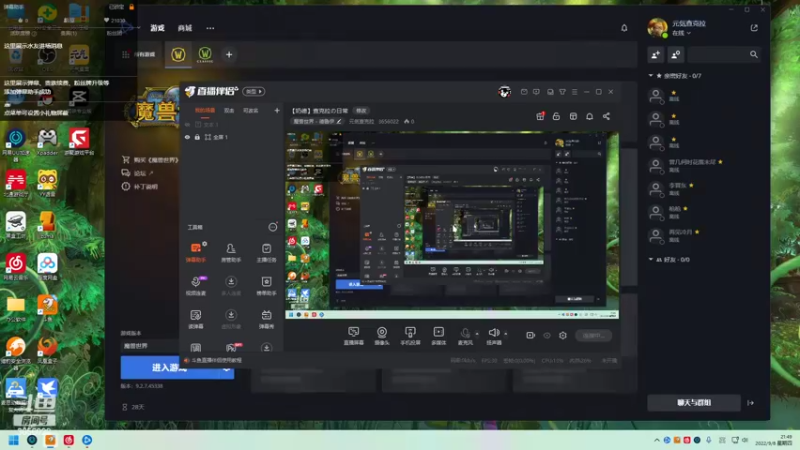The image size is (800, 450).
Task: Click the 摄像头 camera source icon
Action: (382, 336)
